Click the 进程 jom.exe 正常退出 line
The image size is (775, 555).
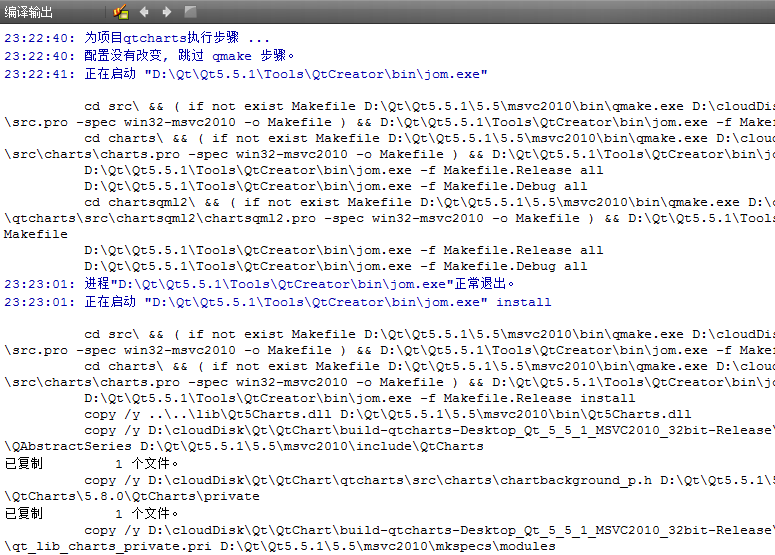coord(259,284)
